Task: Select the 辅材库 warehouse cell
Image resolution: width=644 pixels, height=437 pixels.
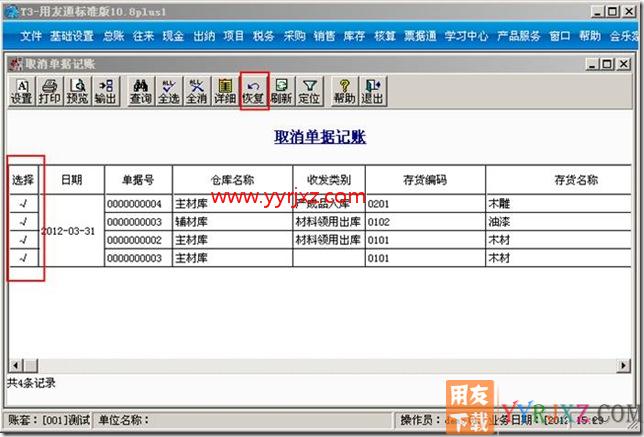Action: click(x=232, y=222)
